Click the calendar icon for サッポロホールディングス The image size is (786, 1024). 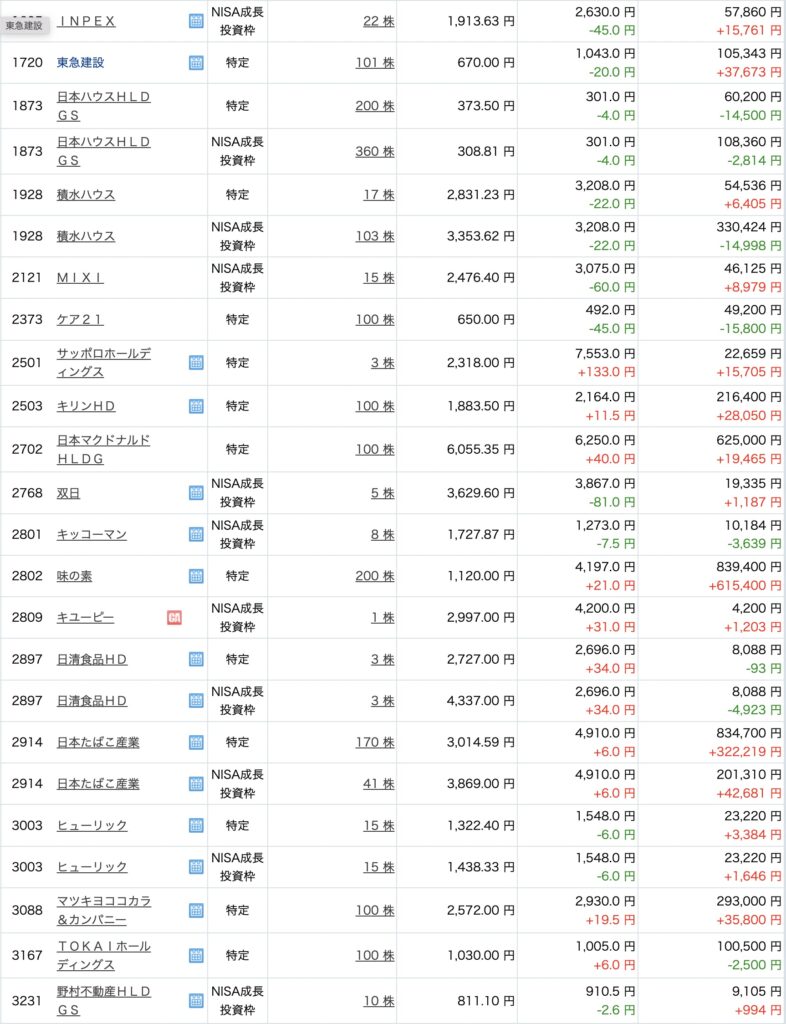(195, 362)
